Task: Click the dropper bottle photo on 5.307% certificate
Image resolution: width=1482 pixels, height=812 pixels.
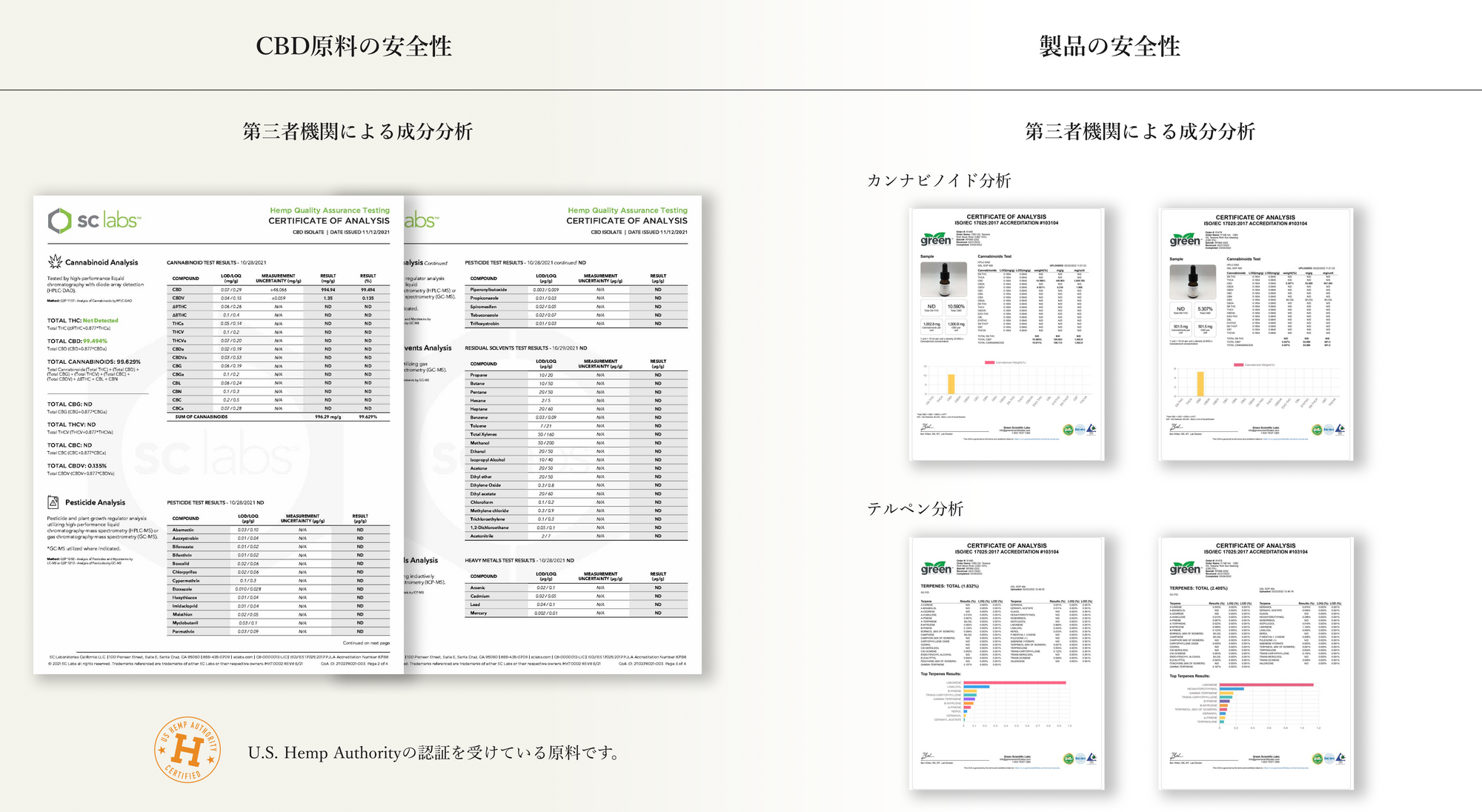Action: (x=1192, y=282)
